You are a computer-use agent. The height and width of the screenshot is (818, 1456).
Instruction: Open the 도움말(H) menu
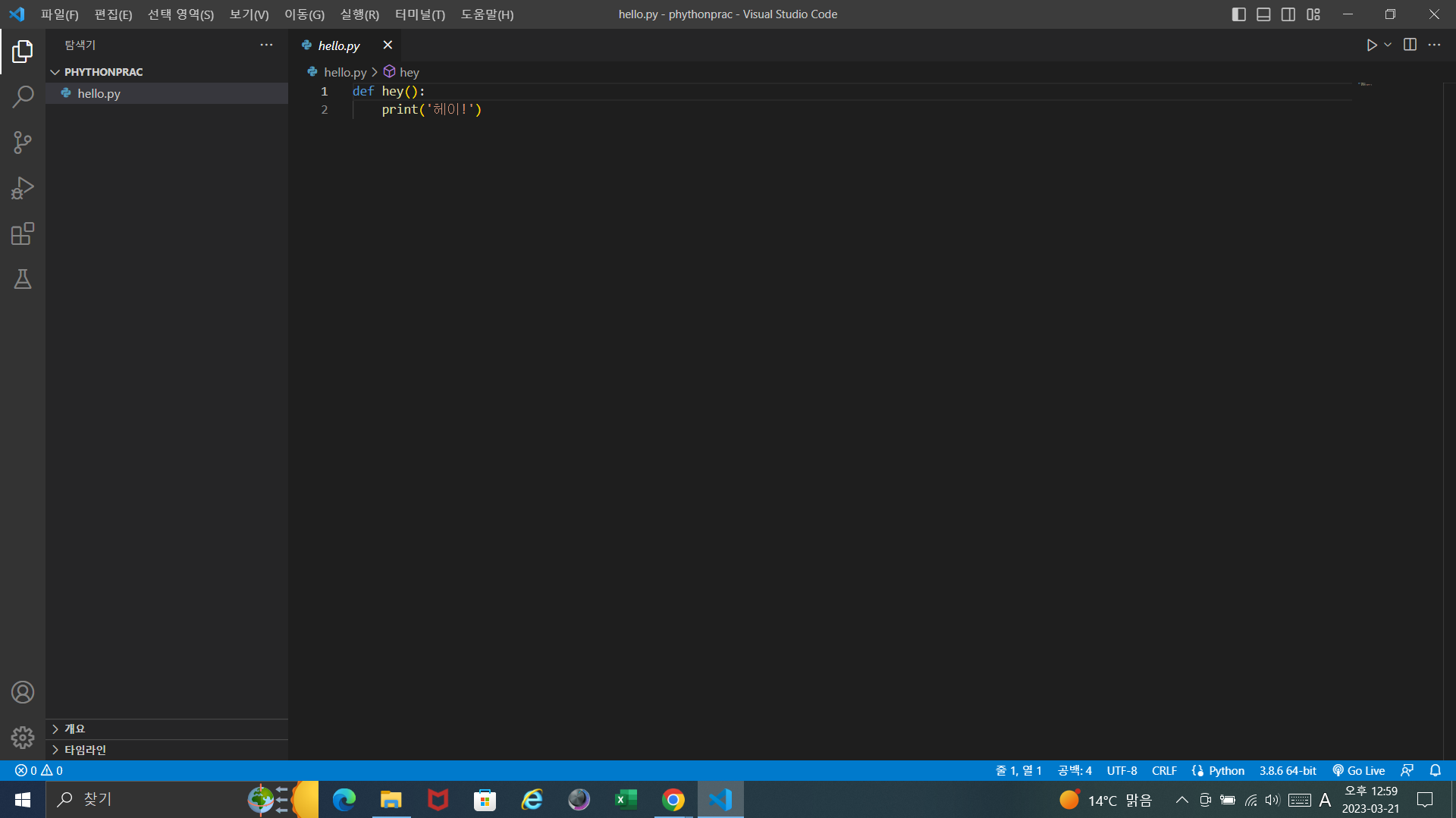pyautogui.click(x=487, y=14)
